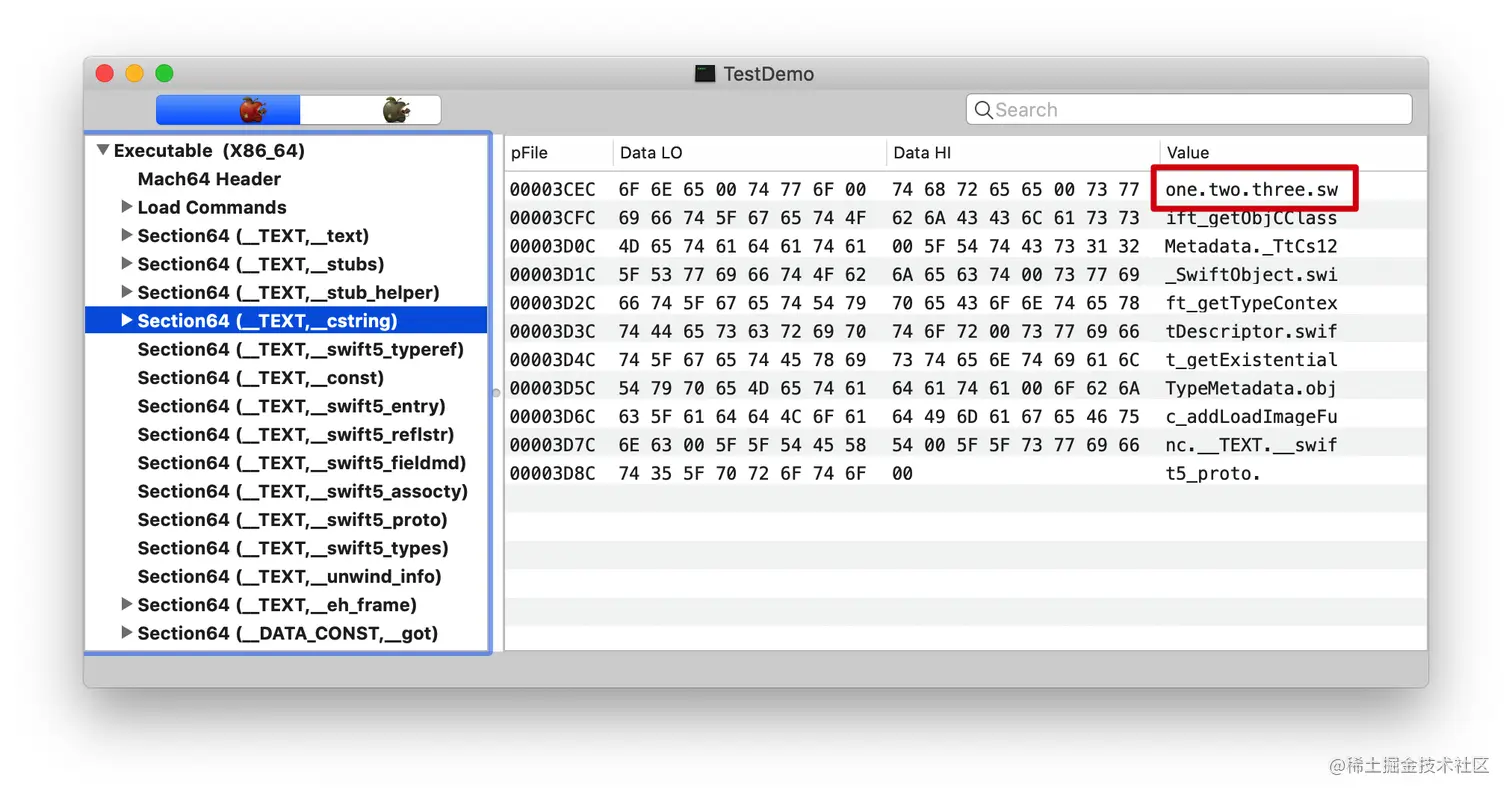Select Mach64 Header in the tree
Screen dimensions: 1512x798
coord(209,179)
